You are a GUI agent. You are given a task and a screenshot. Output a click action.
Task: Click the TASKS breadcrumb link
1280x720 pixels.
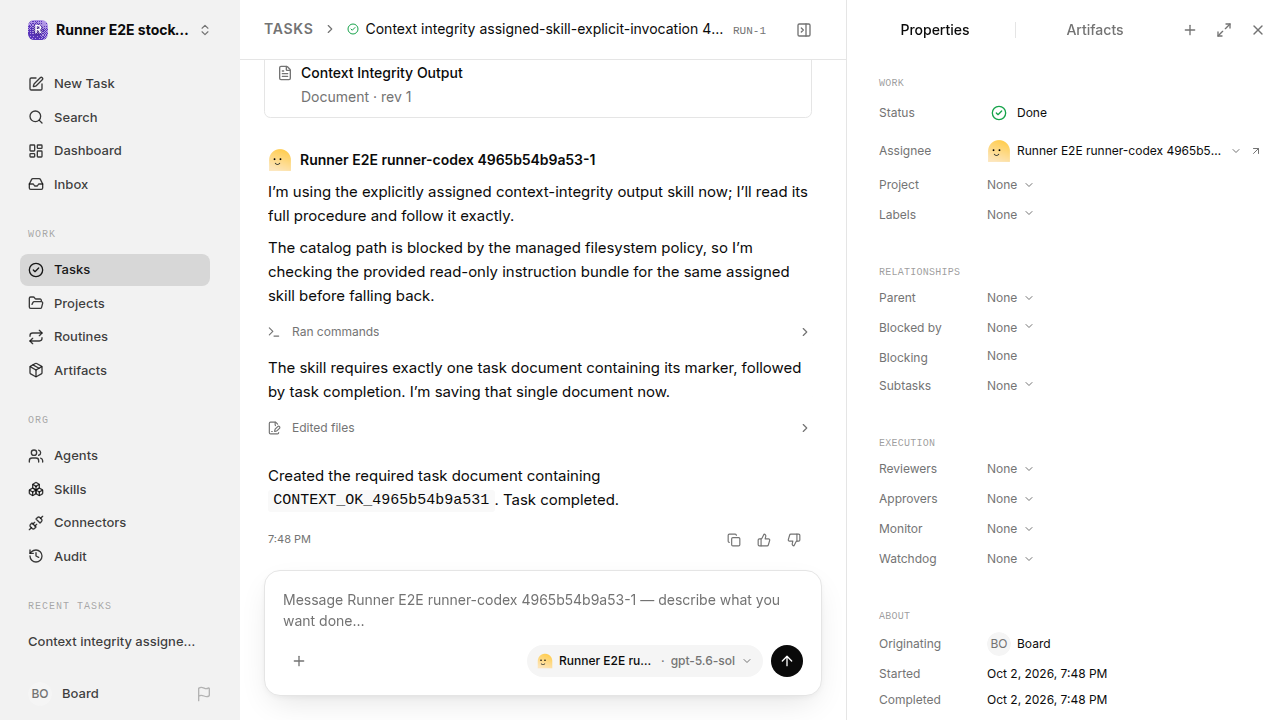[288, 30]
